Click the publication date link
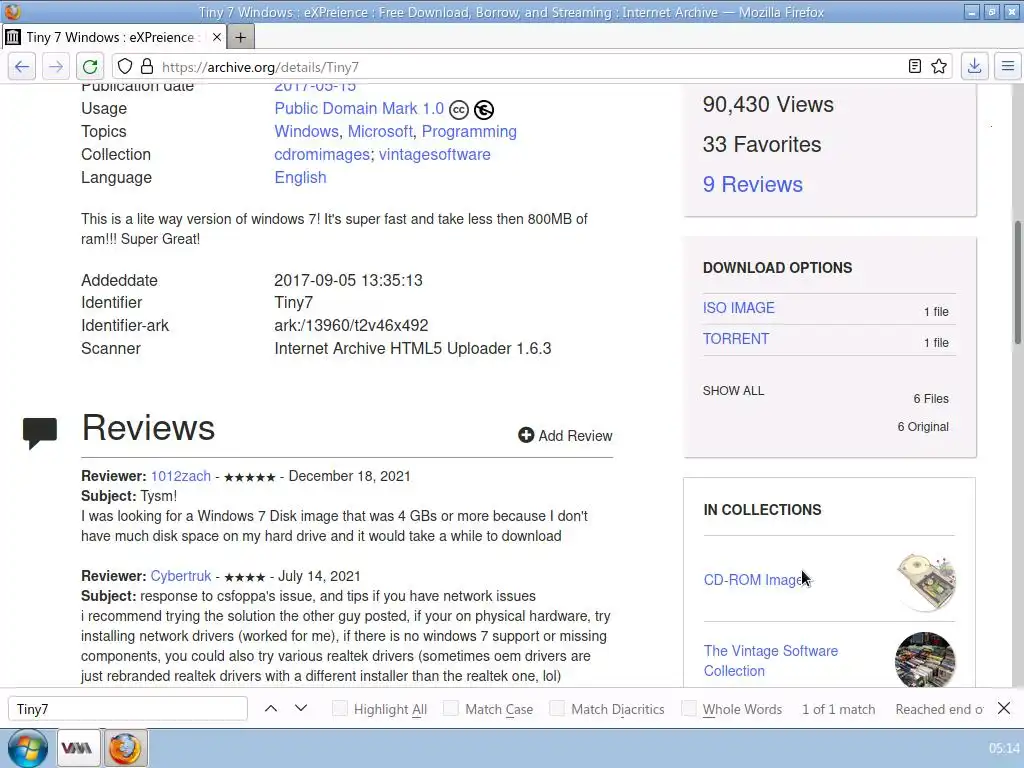Viewport: 1024px width, 768px height. point(315,88)
